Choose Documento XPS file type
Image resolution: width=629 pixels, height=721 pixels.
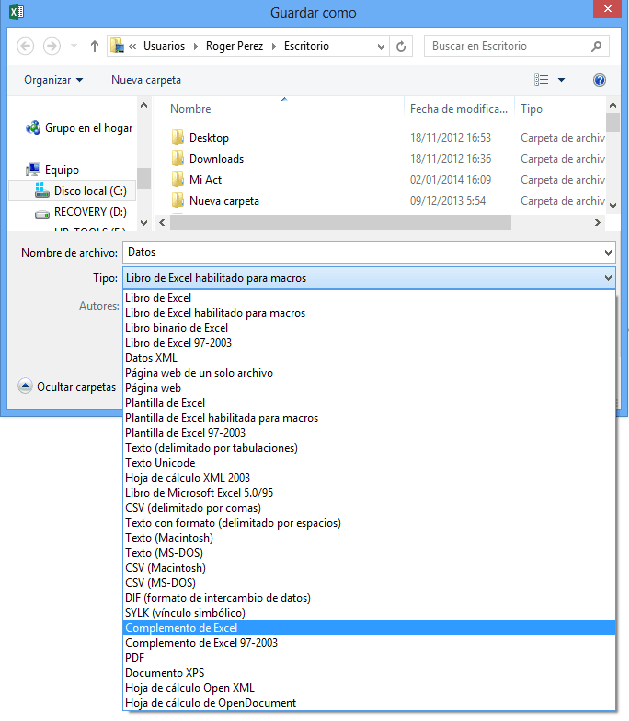tap(369, 673)
